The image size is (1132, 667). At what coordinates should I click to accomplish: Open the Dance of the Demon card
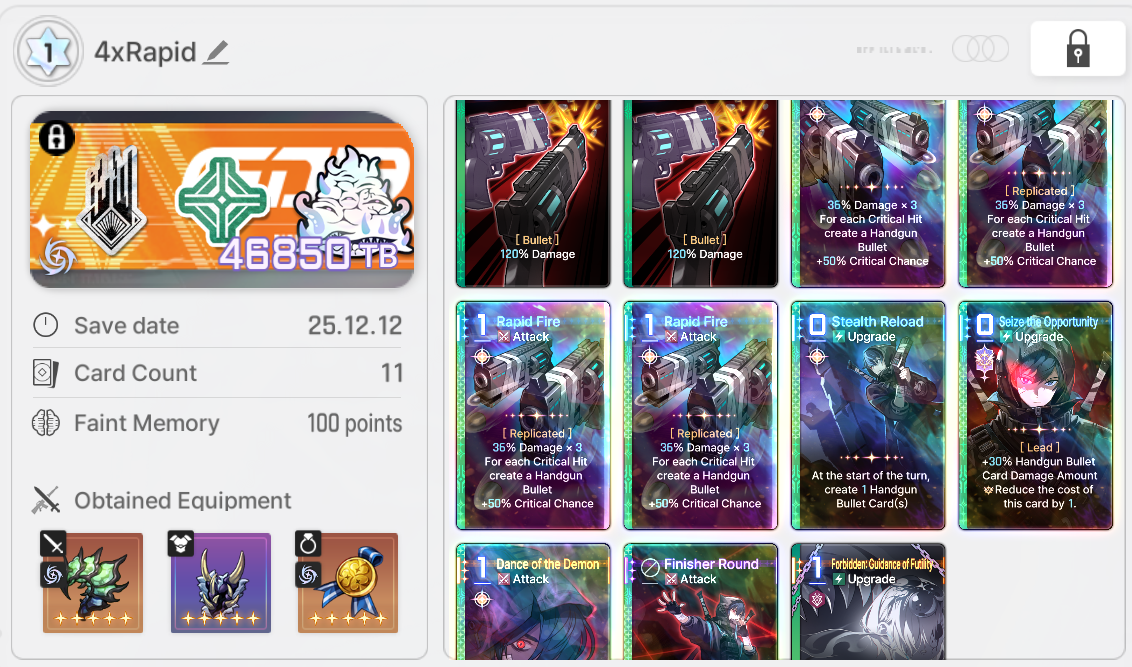click(x=534, y=602)
